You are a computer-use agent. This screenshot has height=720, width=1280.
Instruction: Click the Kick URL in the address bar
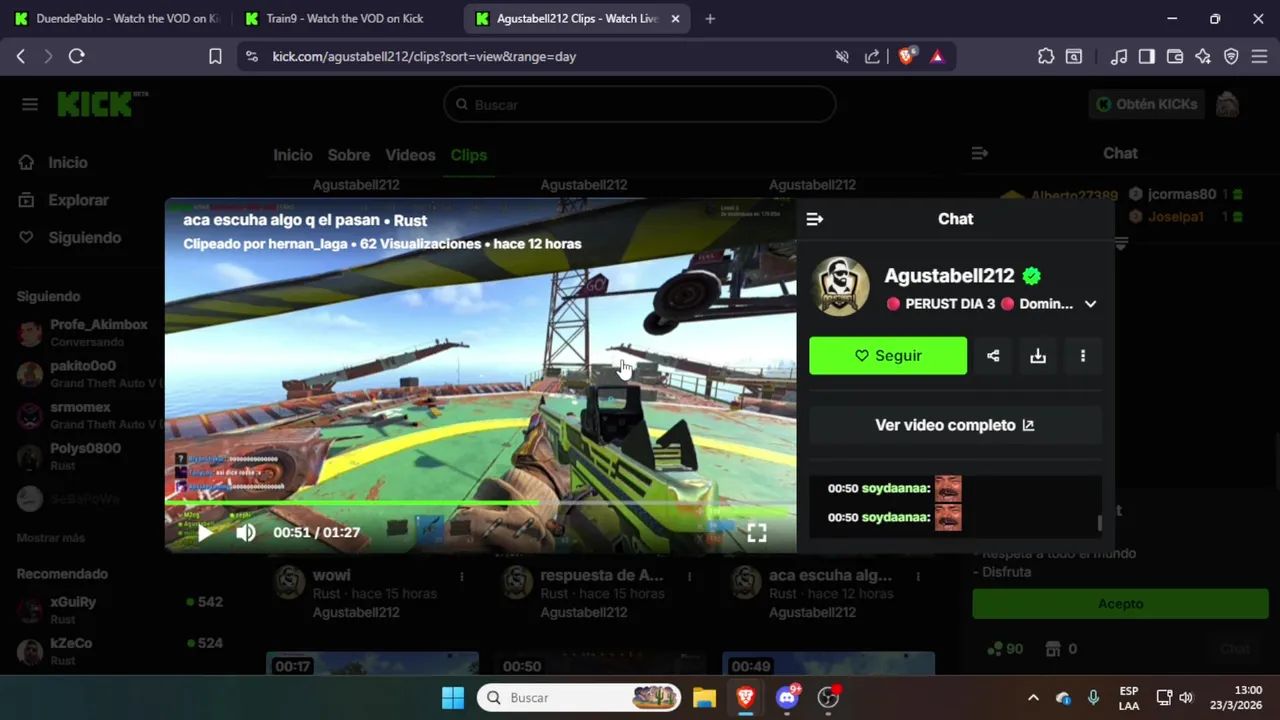pos(424,57)
